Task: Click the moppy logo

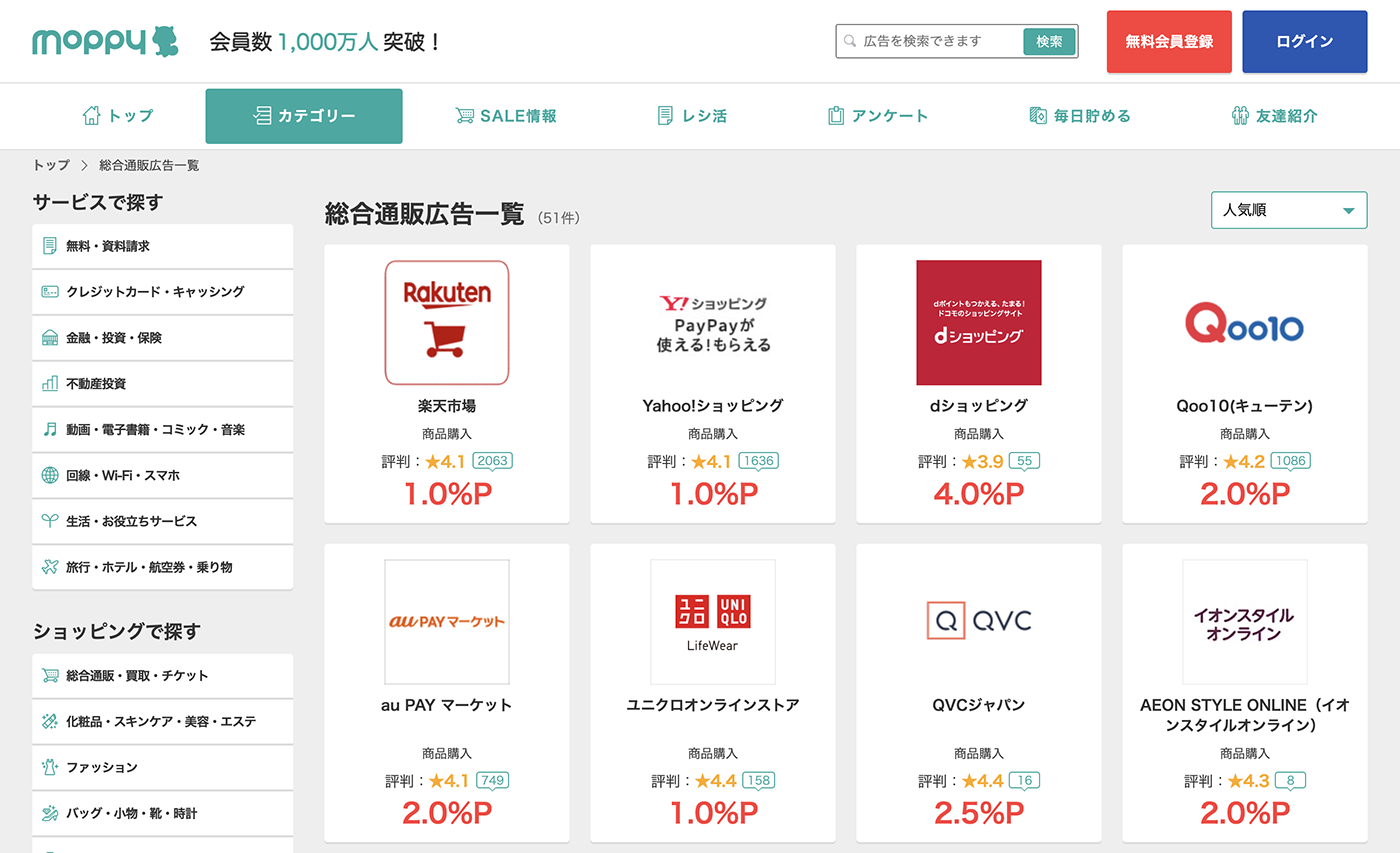Action: click(x=104, y=41)
